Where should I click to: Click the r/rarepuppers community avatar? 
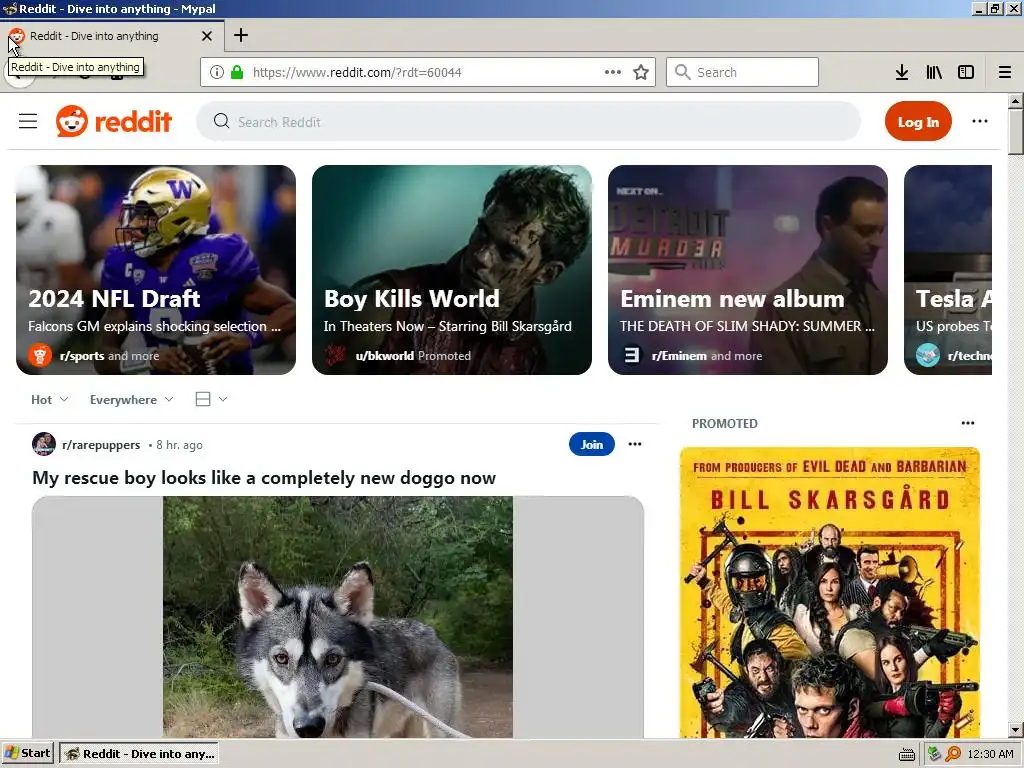pyautogui.click(x=44, y=444)
